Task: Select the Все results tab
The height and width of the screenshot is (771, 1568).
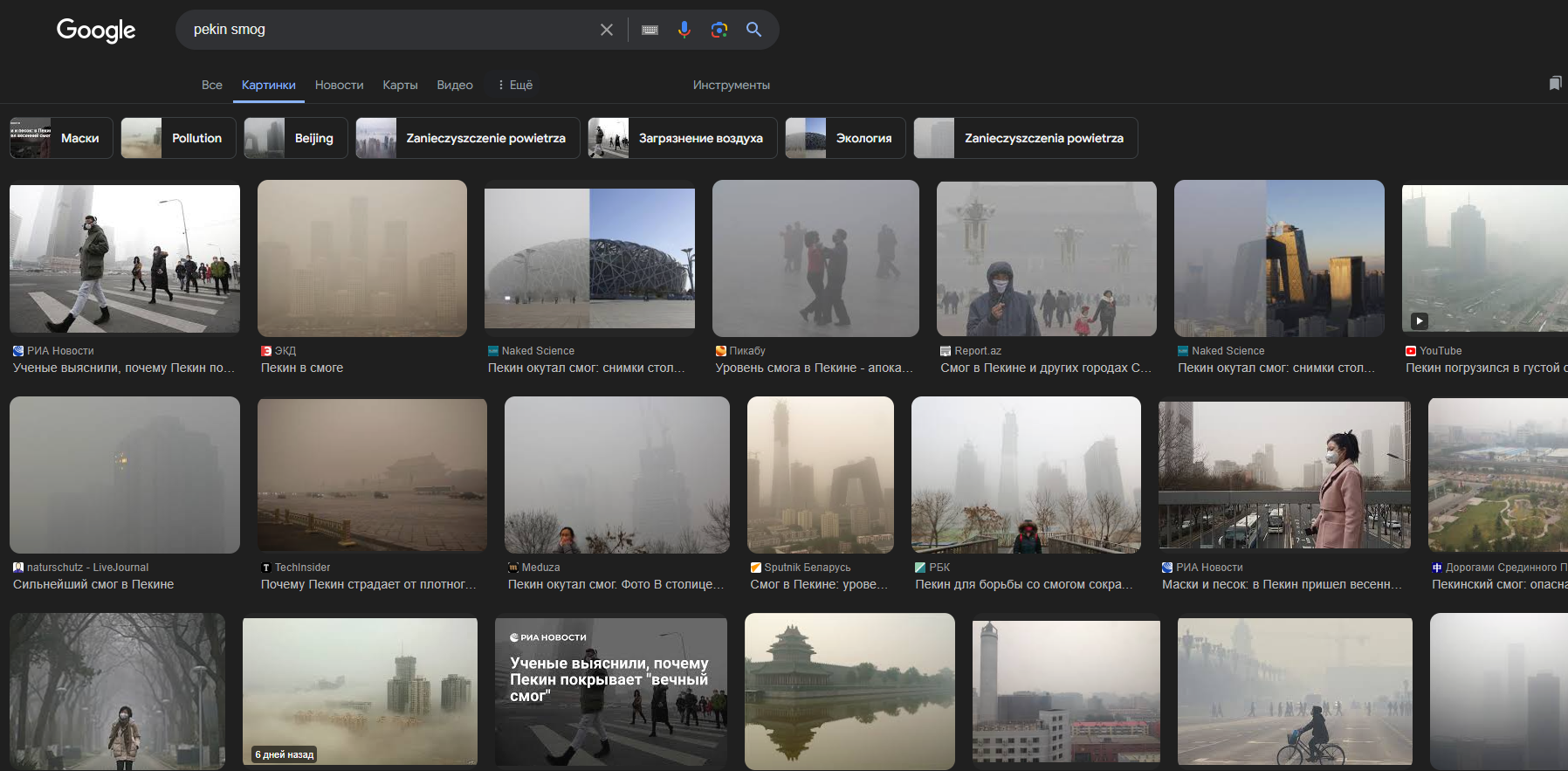Action: coord(211,85)
